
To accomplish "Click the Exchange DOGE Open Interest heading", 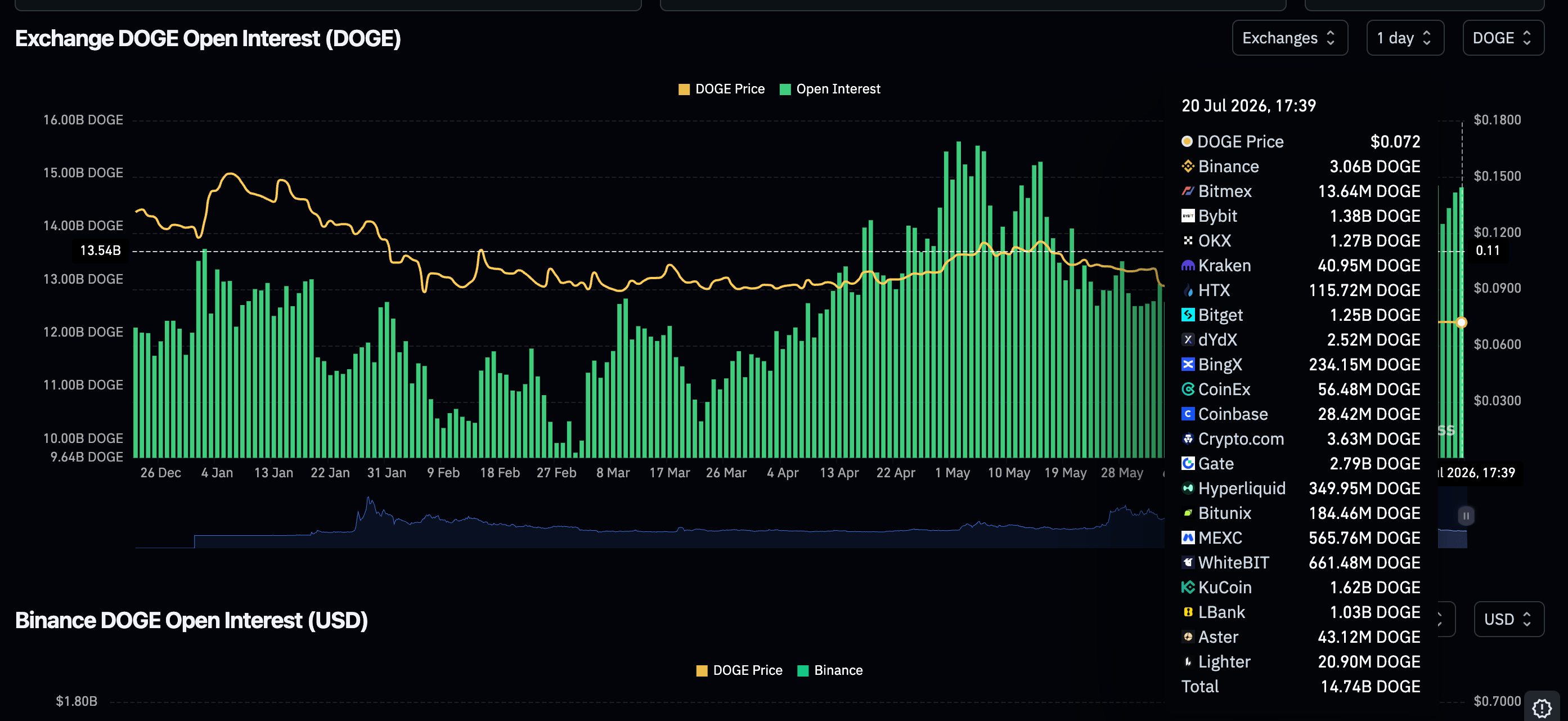I will 208,38.
